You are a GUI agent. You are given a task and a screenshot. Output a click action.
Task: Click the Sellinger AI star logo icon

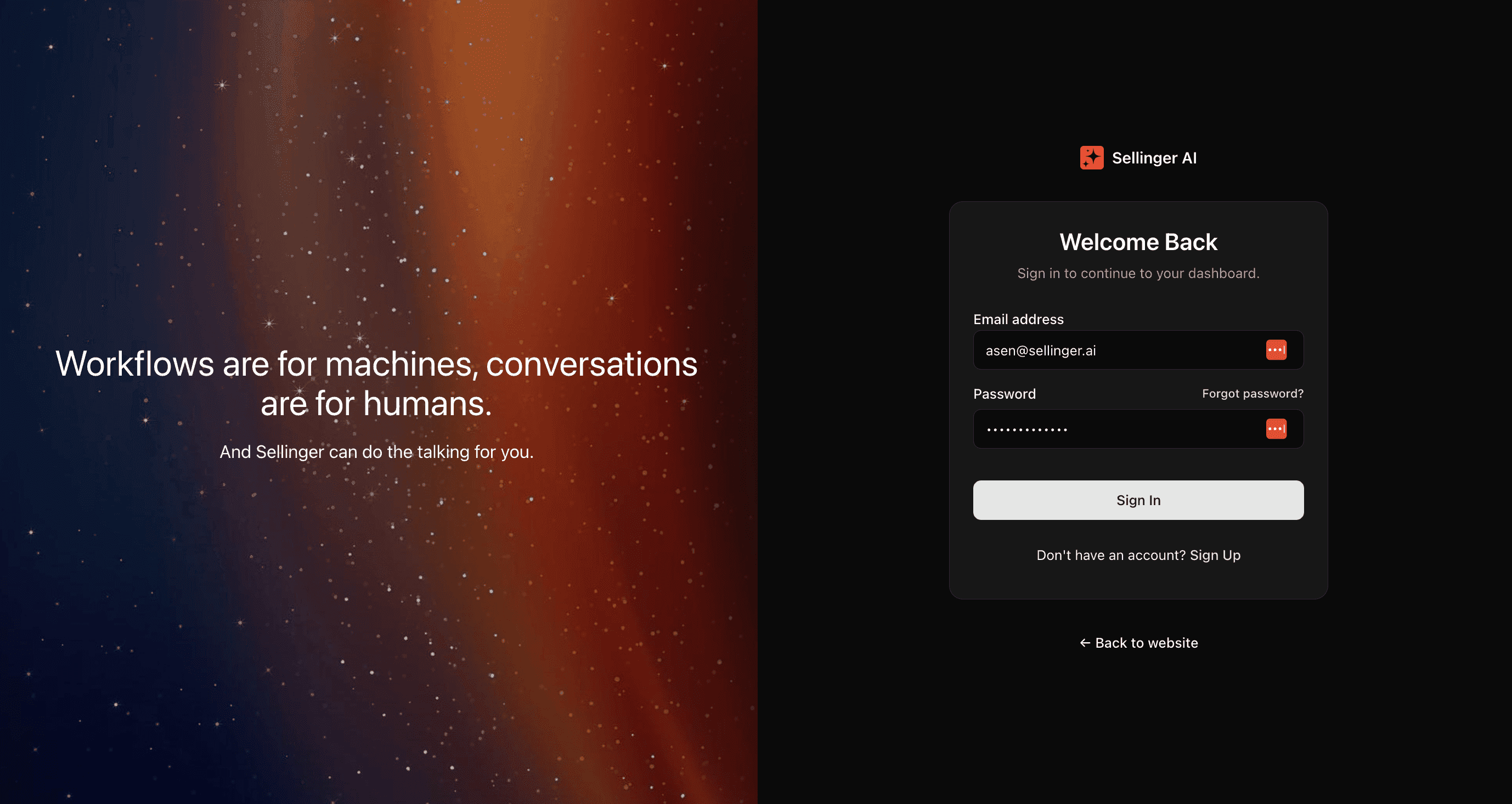click(x=1092, y=158)
